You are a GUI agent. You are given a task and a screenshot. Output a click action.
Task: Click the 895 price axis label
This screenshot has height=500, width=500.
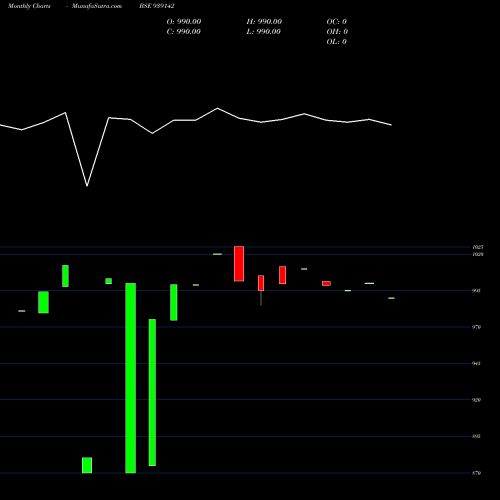point(476,436)
